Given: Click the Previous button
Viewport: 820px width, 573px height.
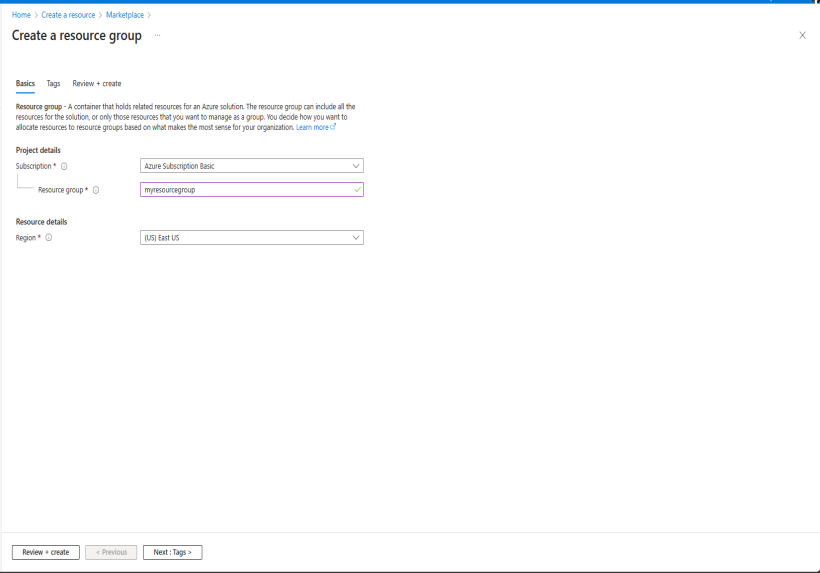Looking at the screenshot, I should (x=111, y=553).
